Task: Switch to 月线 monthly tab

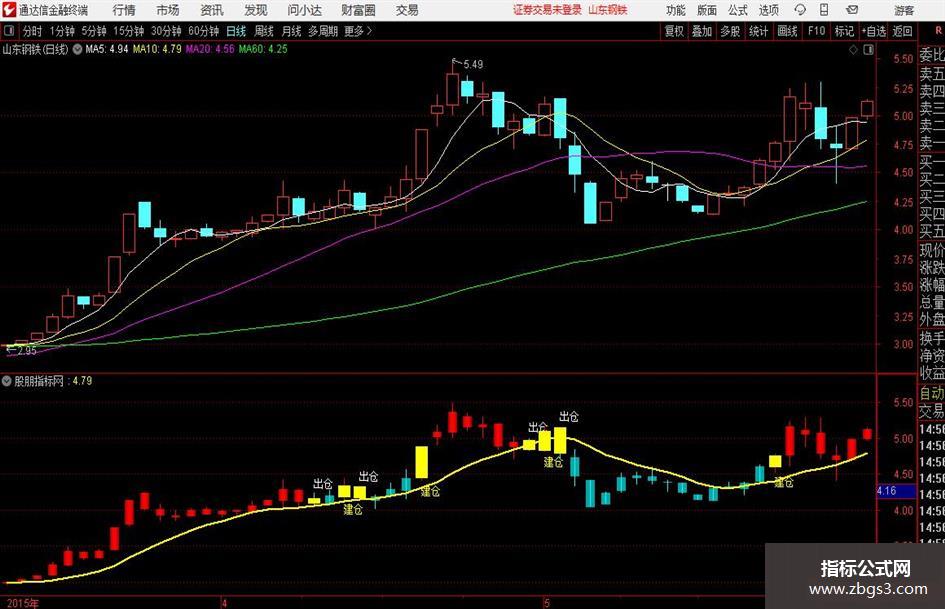Action: 292,31
